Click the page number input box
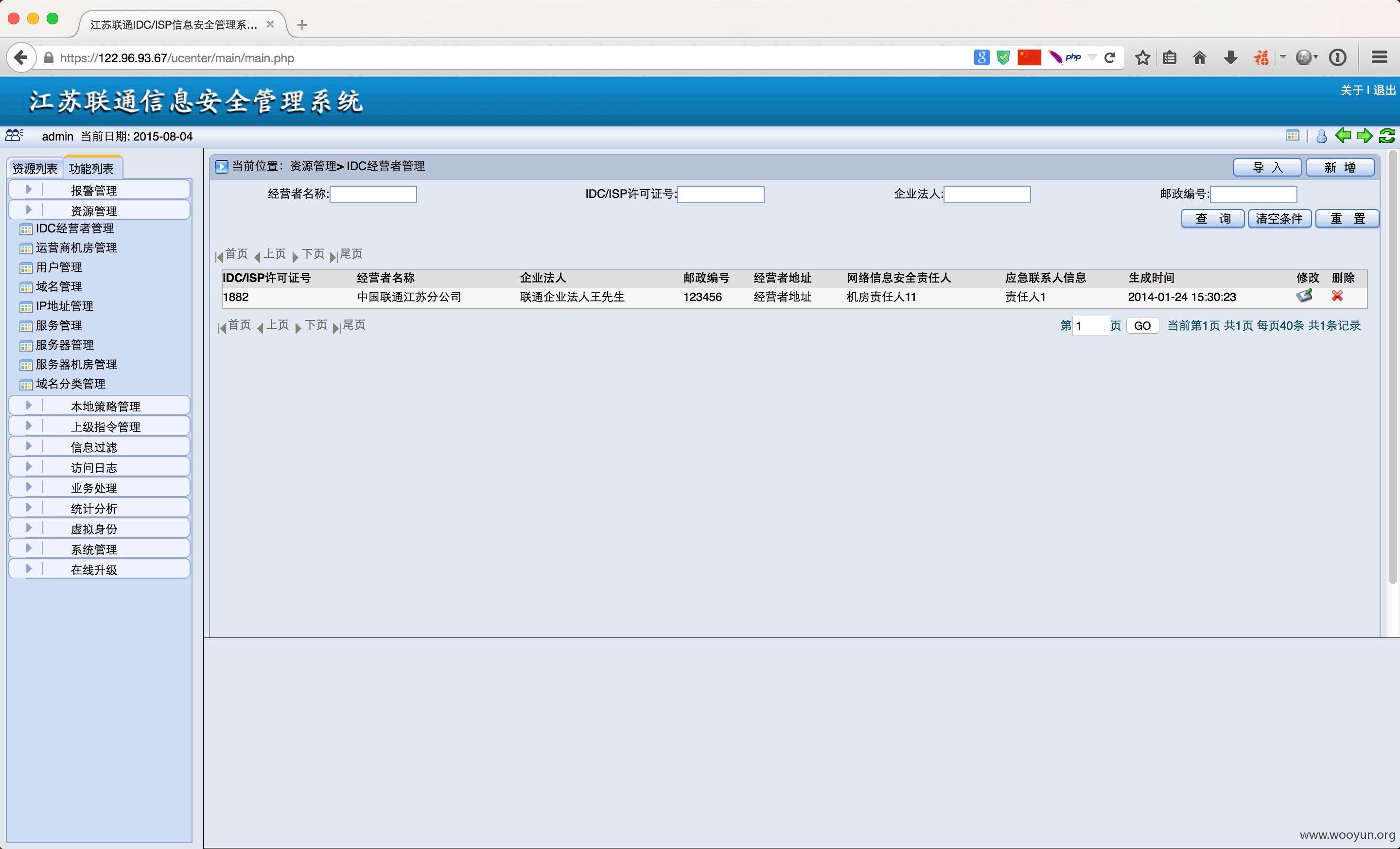Viewport: 1400px width, 849px height. [x=1090, y=326]
